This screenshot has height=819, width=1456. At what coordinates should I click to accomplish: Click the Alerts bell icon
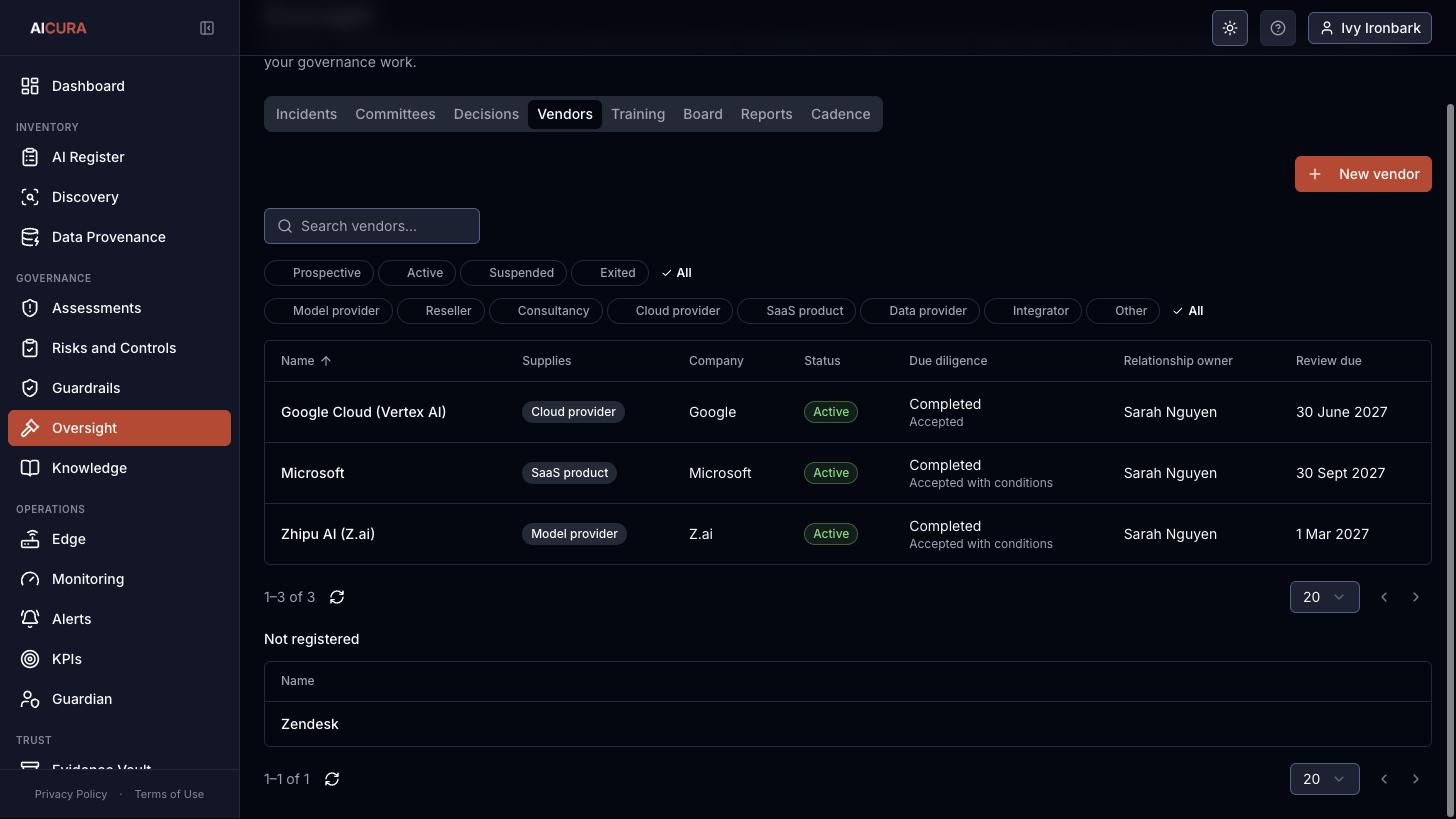(30, 619)
